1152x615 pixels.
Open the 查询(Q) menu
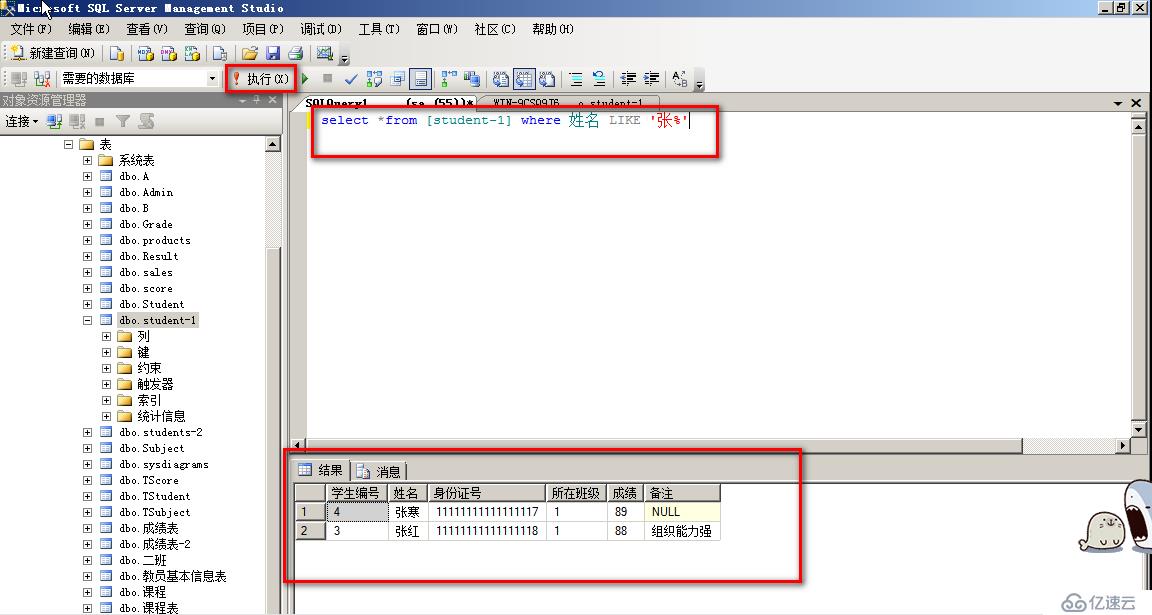coord(205,29)
